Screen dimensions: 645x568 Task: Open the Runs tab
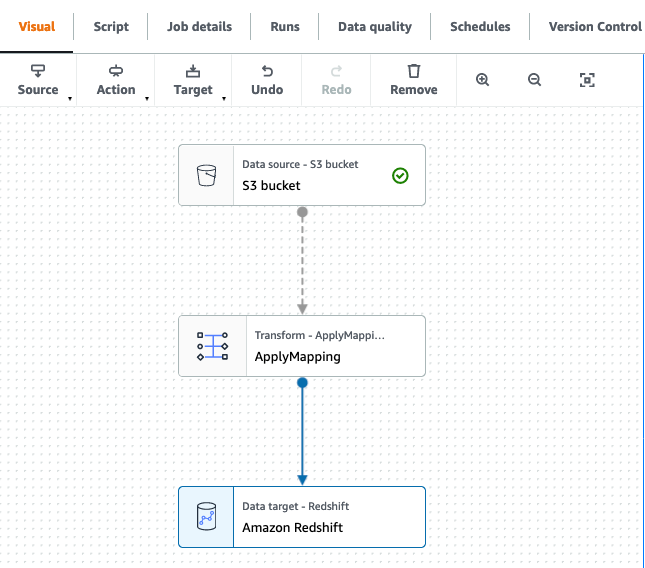285,27
